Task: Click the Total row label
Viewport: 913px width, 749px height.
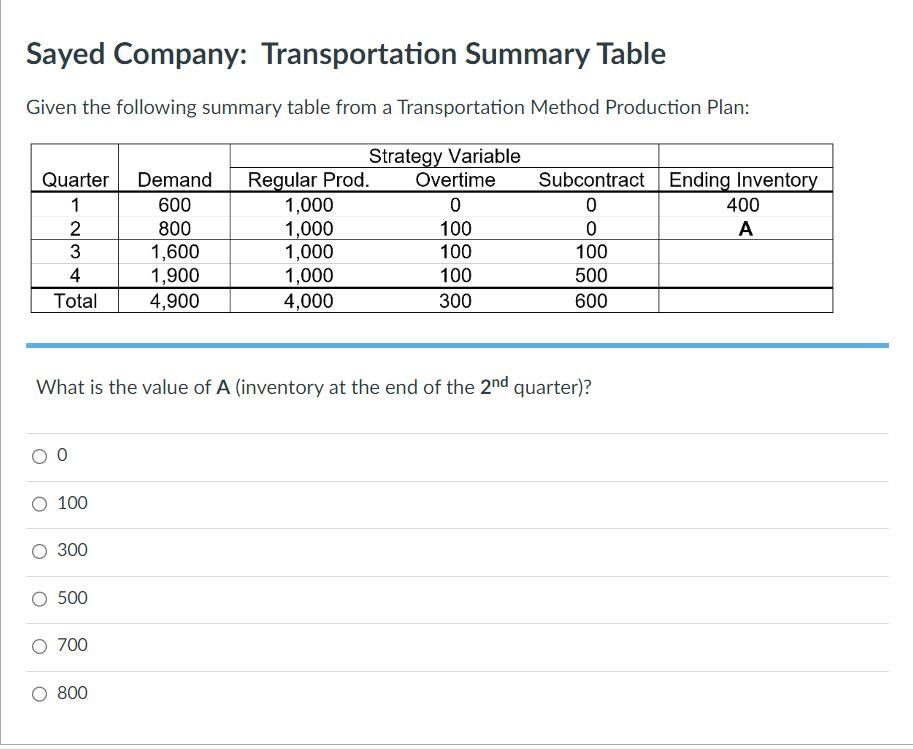Action: (x=75, y=300)
